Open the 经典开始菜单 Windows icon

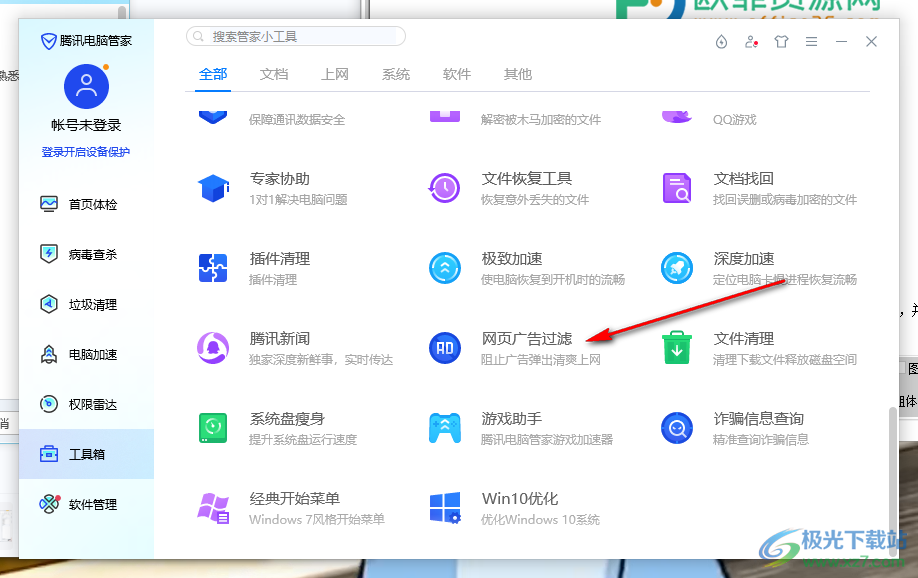[213, 508]
